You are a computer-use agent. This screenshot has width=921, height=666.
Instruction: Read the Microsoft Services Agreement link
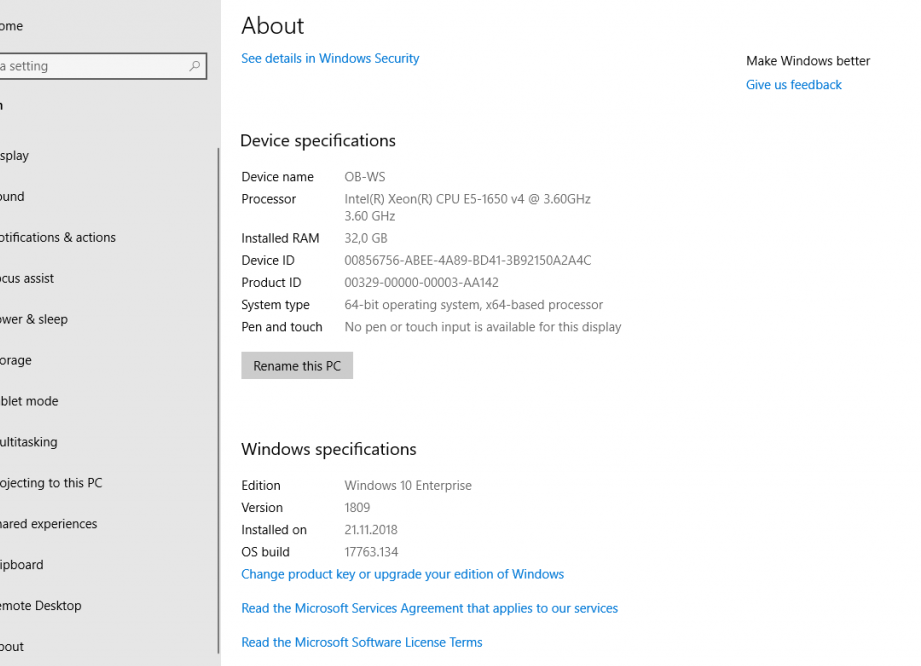tap(429, 608)
